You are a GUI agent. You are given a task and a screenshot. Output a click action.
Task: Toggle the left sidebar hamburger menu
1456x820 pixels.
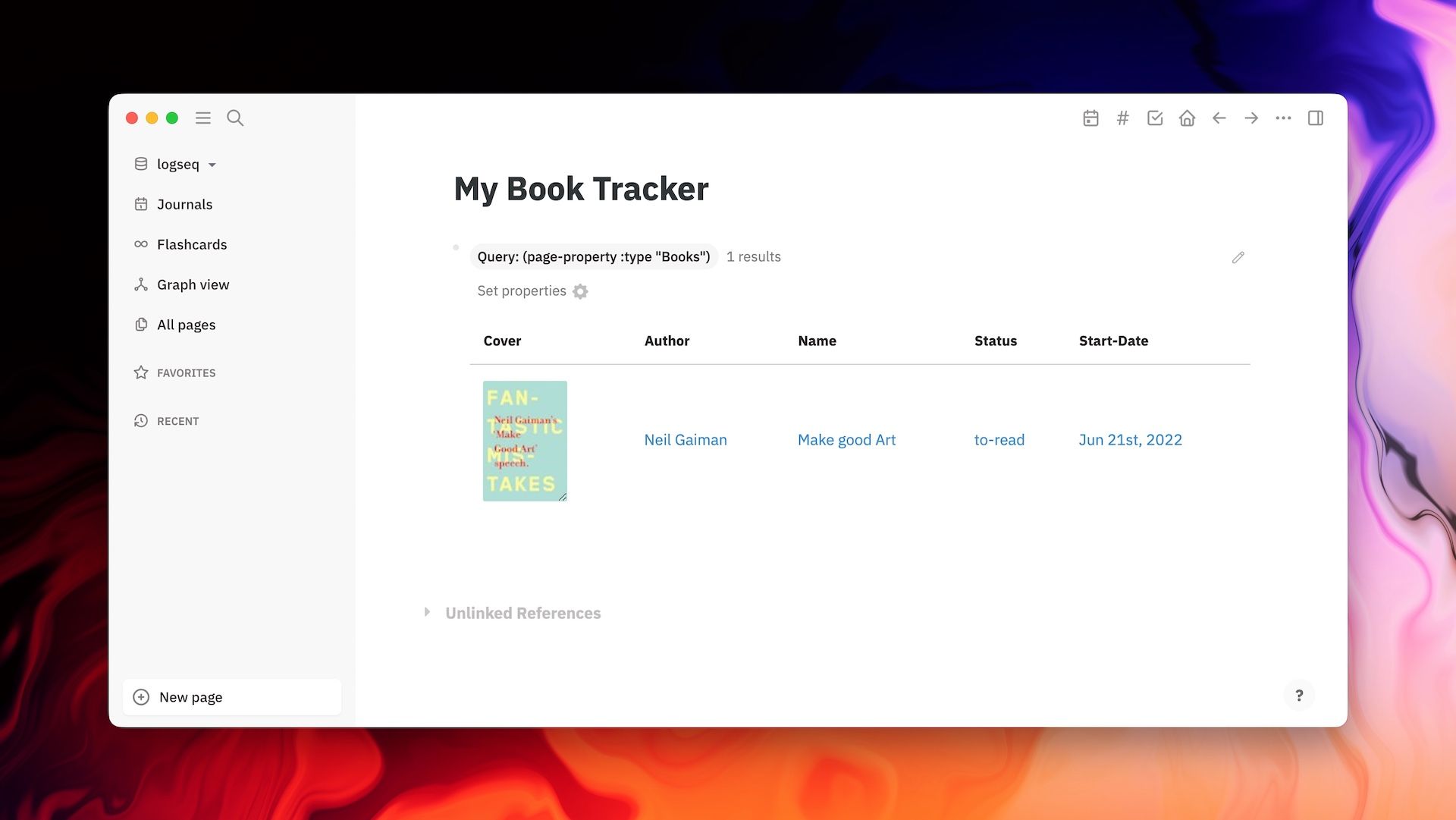coord(202,118)
